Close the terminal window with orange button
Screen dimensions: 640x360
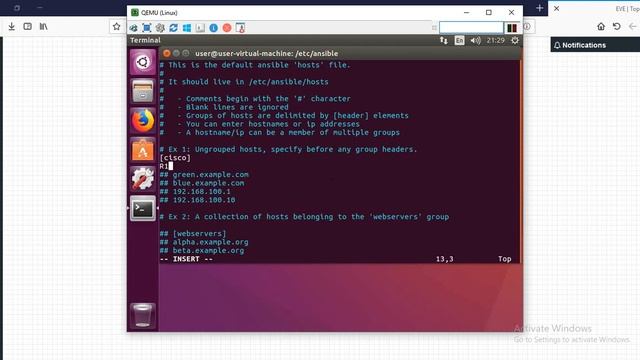tap(167, 53)
